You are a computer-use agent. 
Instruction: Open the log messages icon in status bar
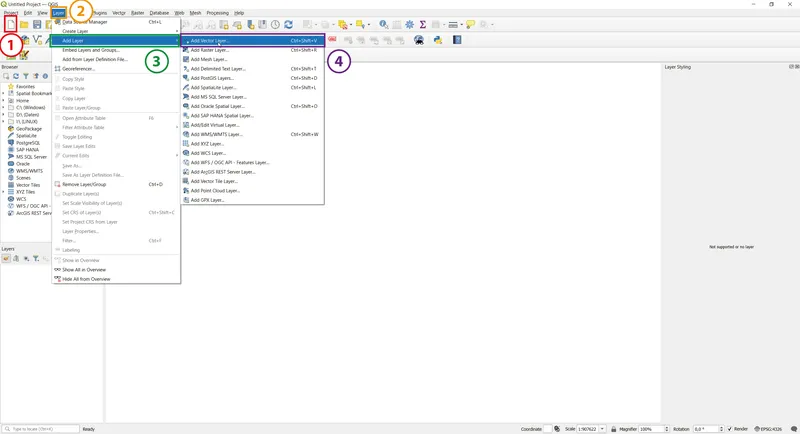793,429
